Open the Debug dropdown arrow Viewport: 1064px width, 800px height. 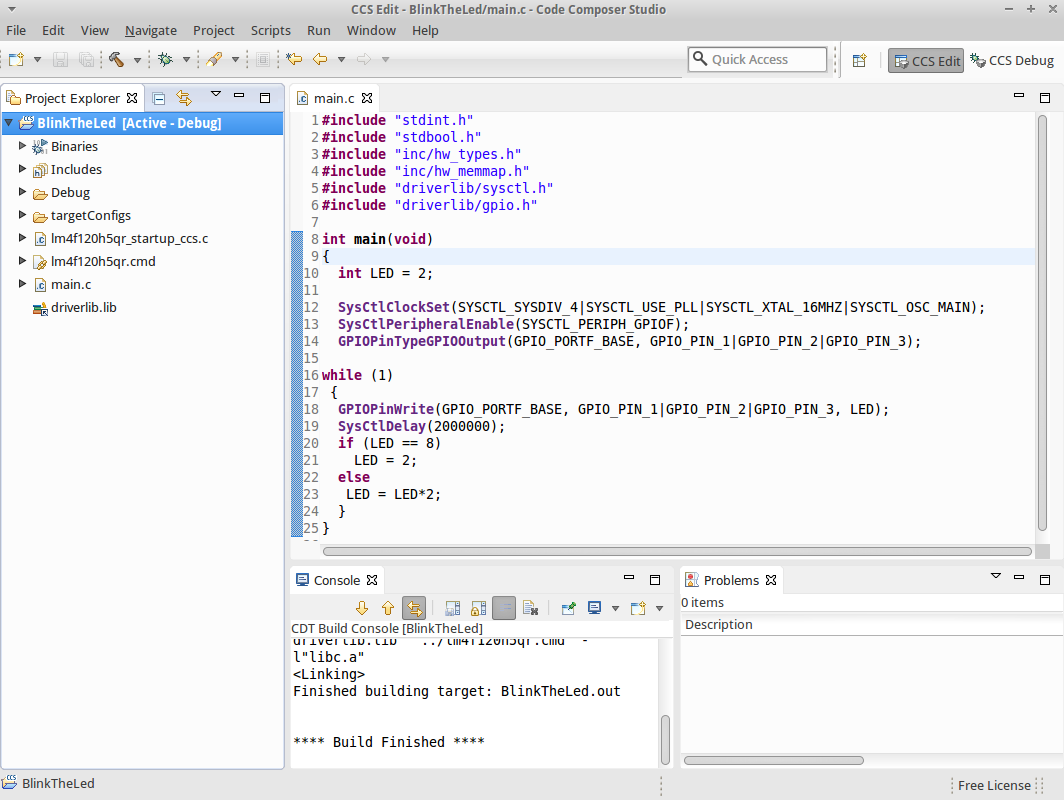click(186, 60)
